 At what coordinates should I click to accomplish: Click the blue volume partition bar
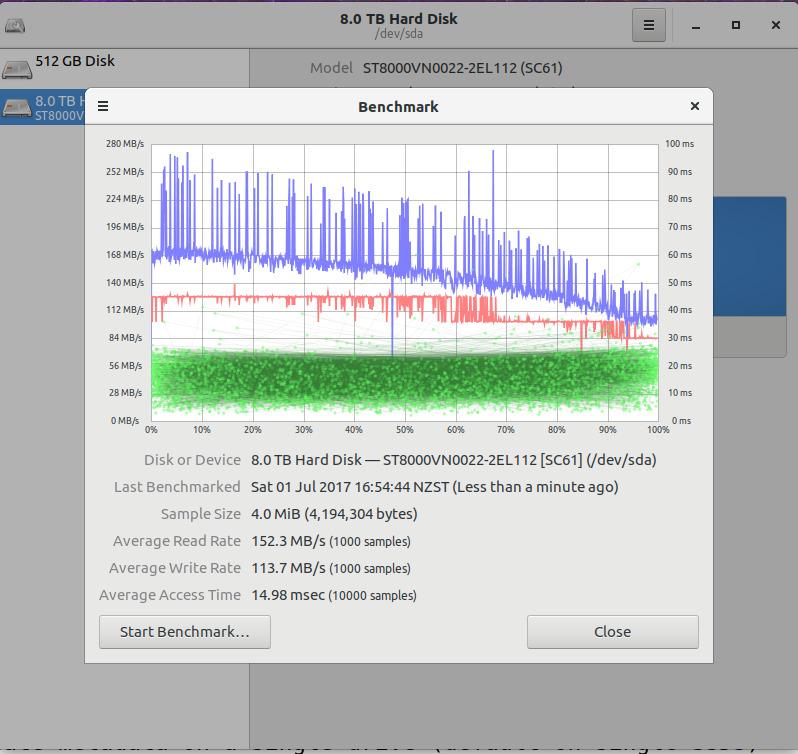(750, 256)
